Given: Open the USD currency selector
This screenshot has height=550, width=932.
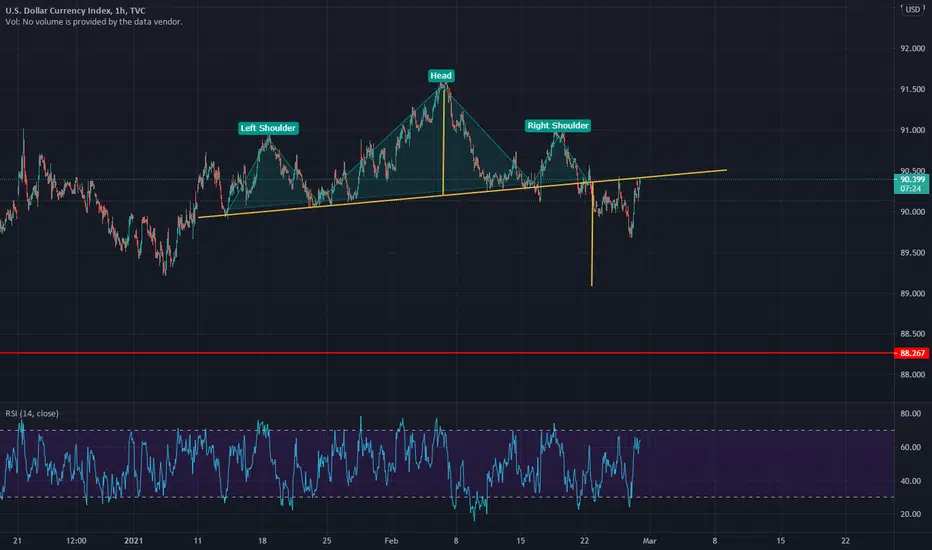Looking at the screenshot, I should [x=912, y=10].
